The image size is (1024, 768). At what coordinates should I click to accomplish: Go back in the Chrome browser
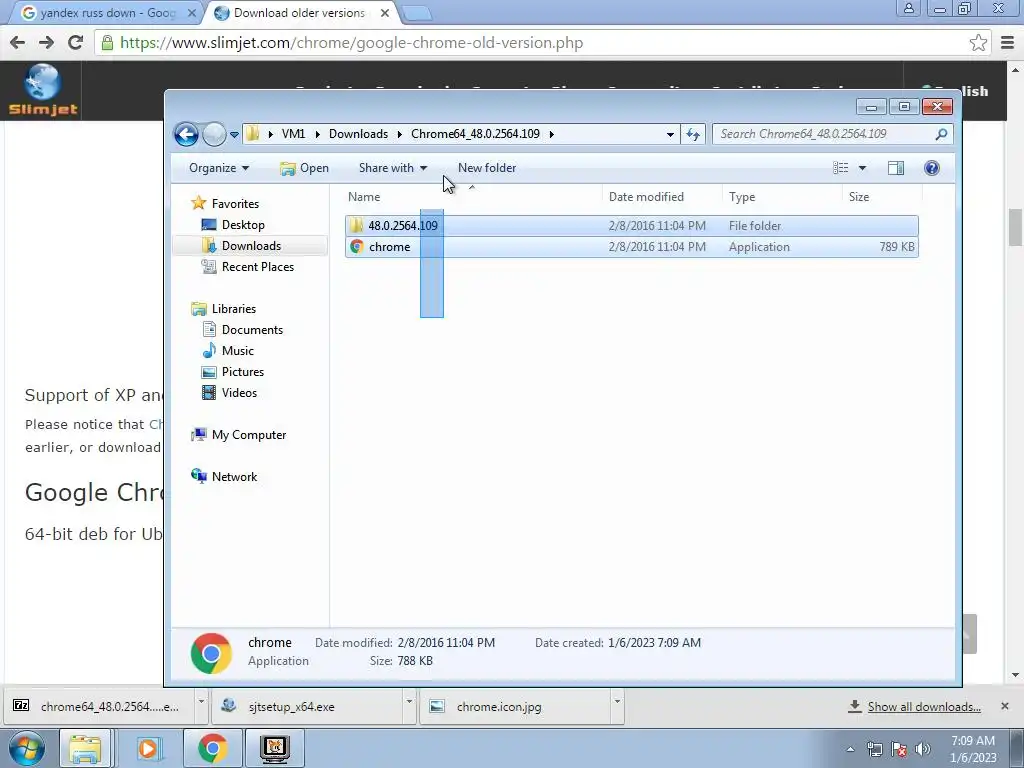point(18,43)
